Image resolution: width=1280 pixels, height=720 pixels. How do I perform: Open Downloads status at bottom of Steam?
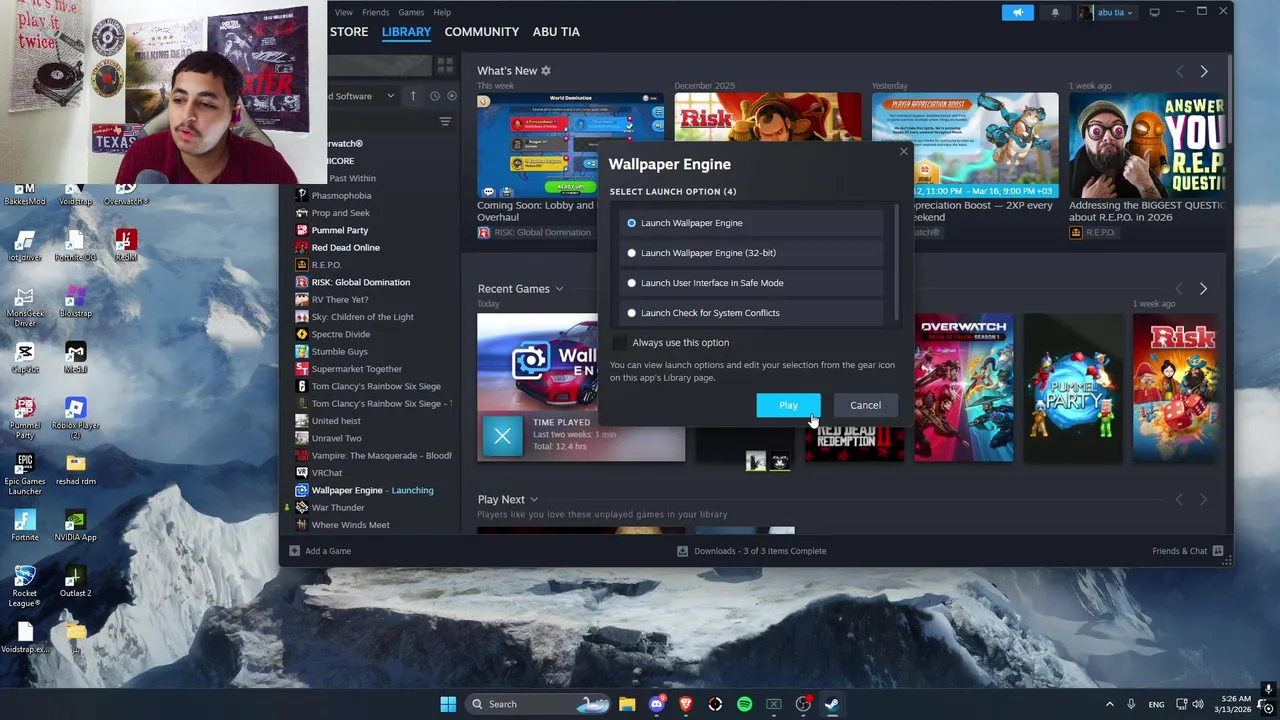click(752, 551)
